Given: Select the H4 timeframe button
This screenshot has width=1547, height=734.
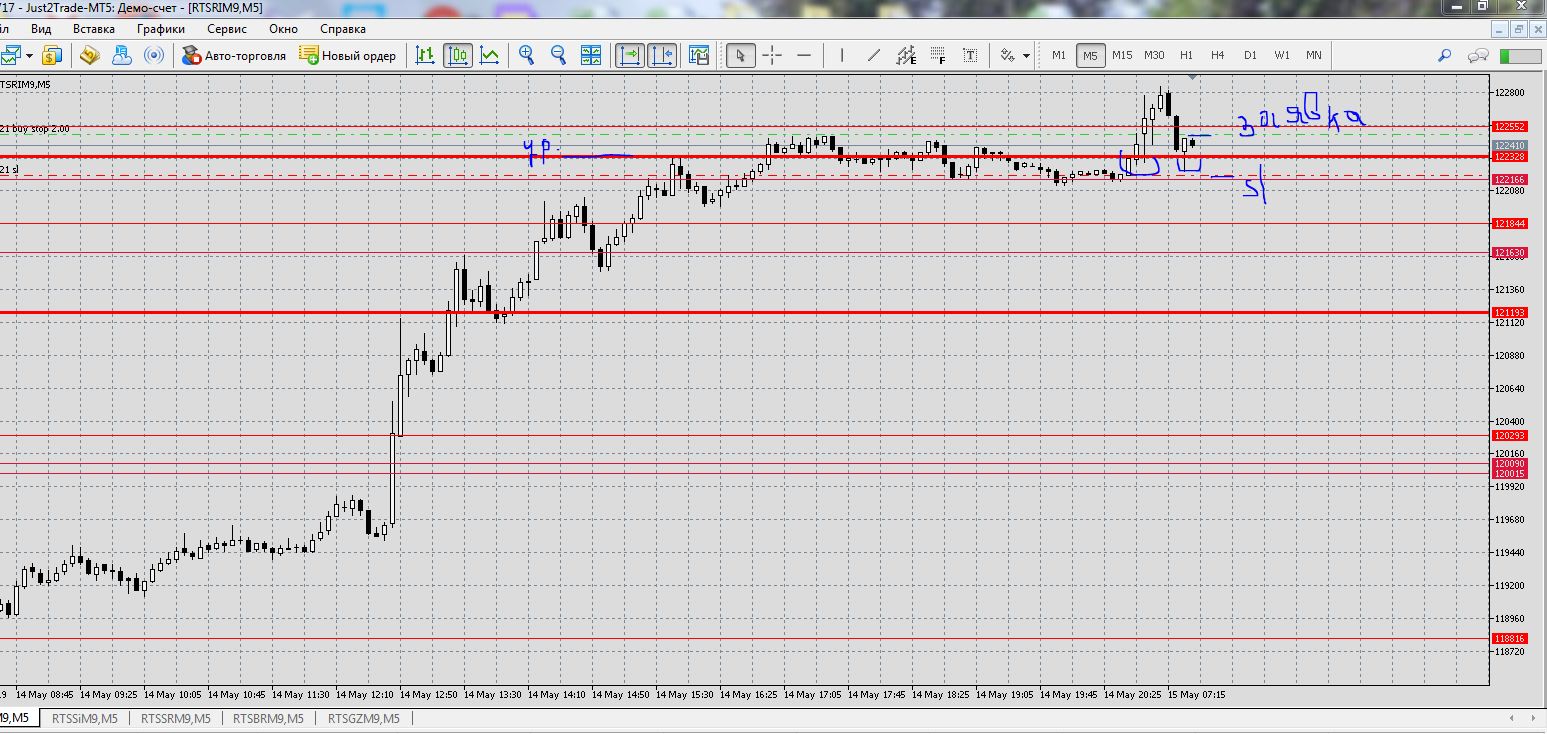Looking at the screenshot, I should click(1217, 55).
